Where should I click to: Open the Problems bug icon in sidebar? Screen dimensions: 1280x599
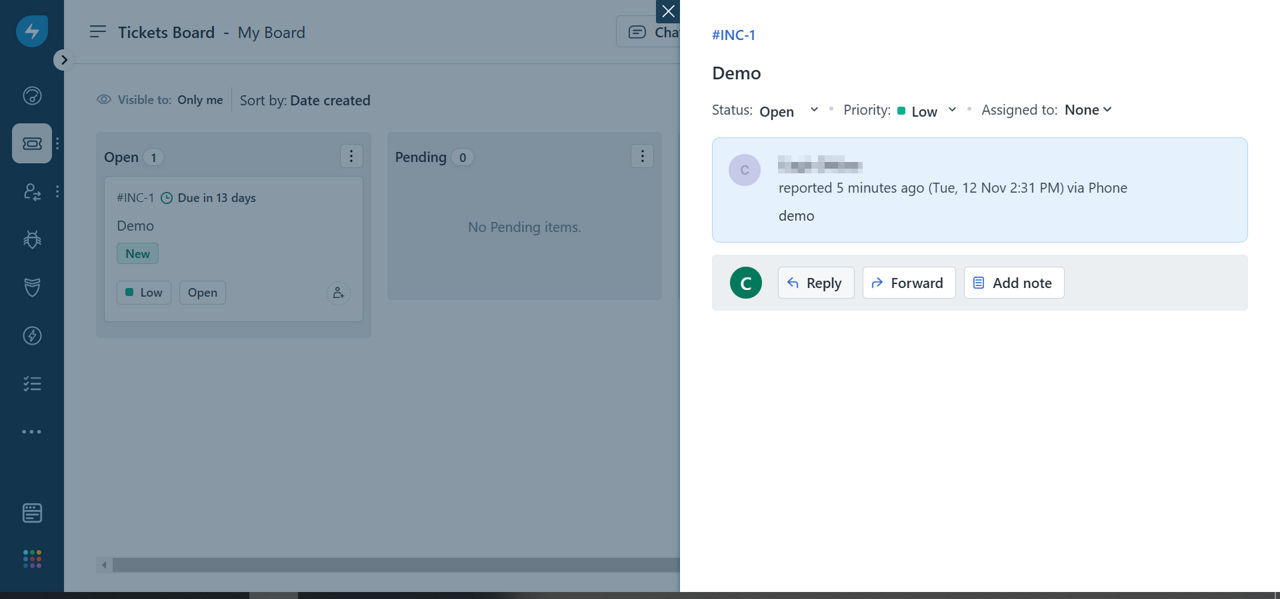coord(32,240)
